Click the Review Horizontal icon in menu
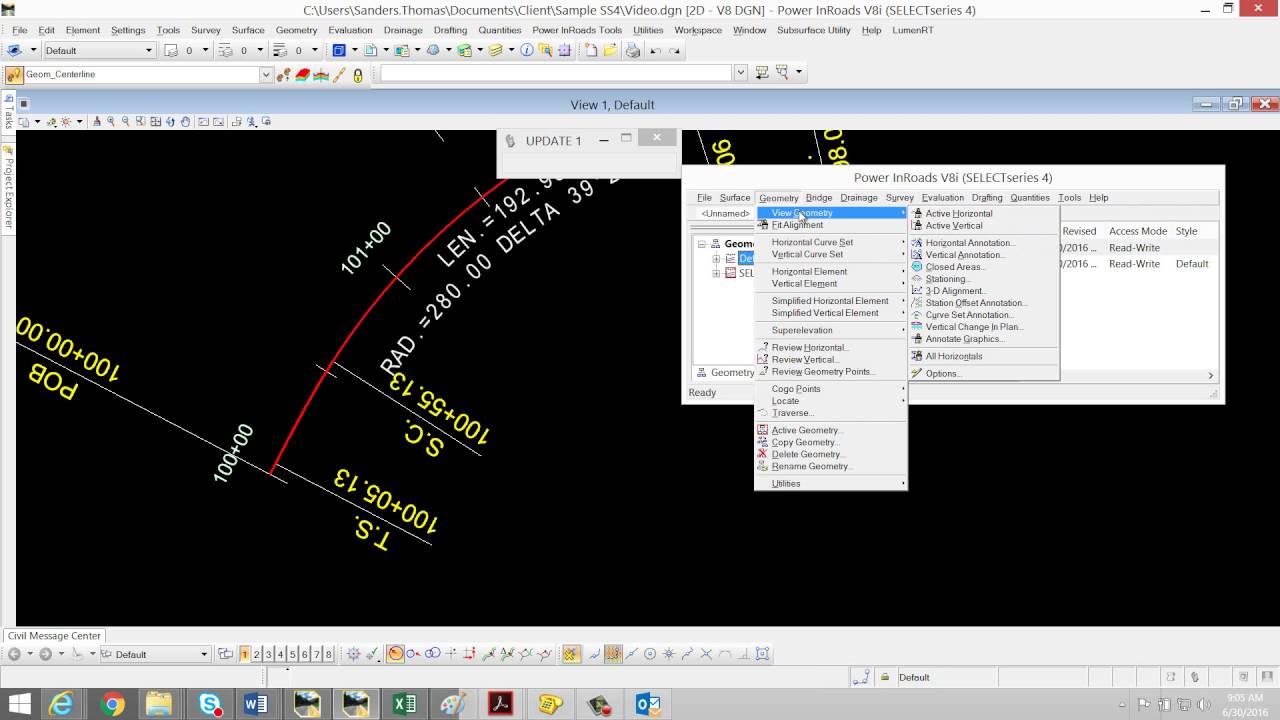The image size is (1280, 720). (763, 348)
